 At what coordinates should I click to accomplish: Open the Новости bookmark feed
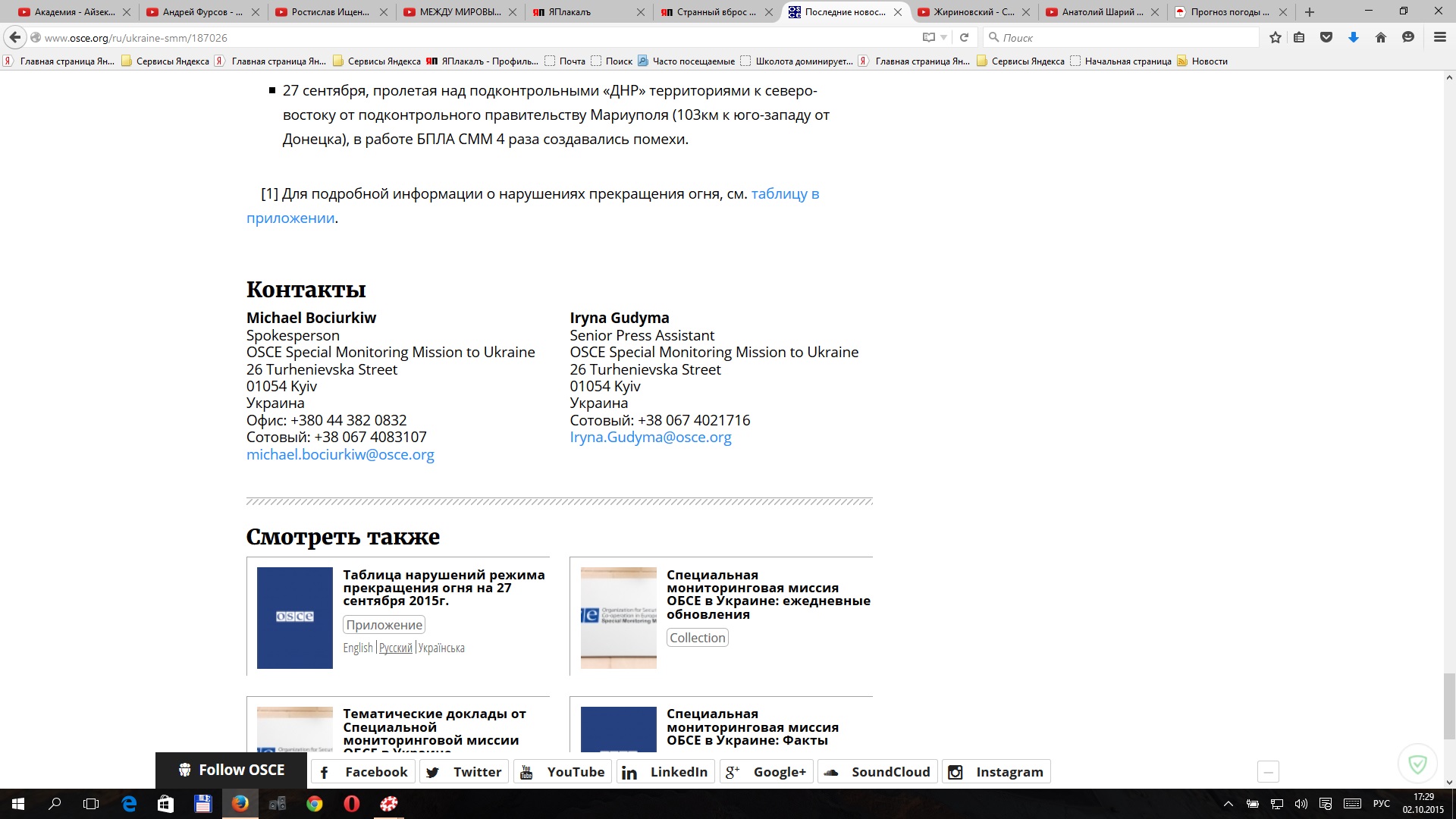click(1202, 61)
